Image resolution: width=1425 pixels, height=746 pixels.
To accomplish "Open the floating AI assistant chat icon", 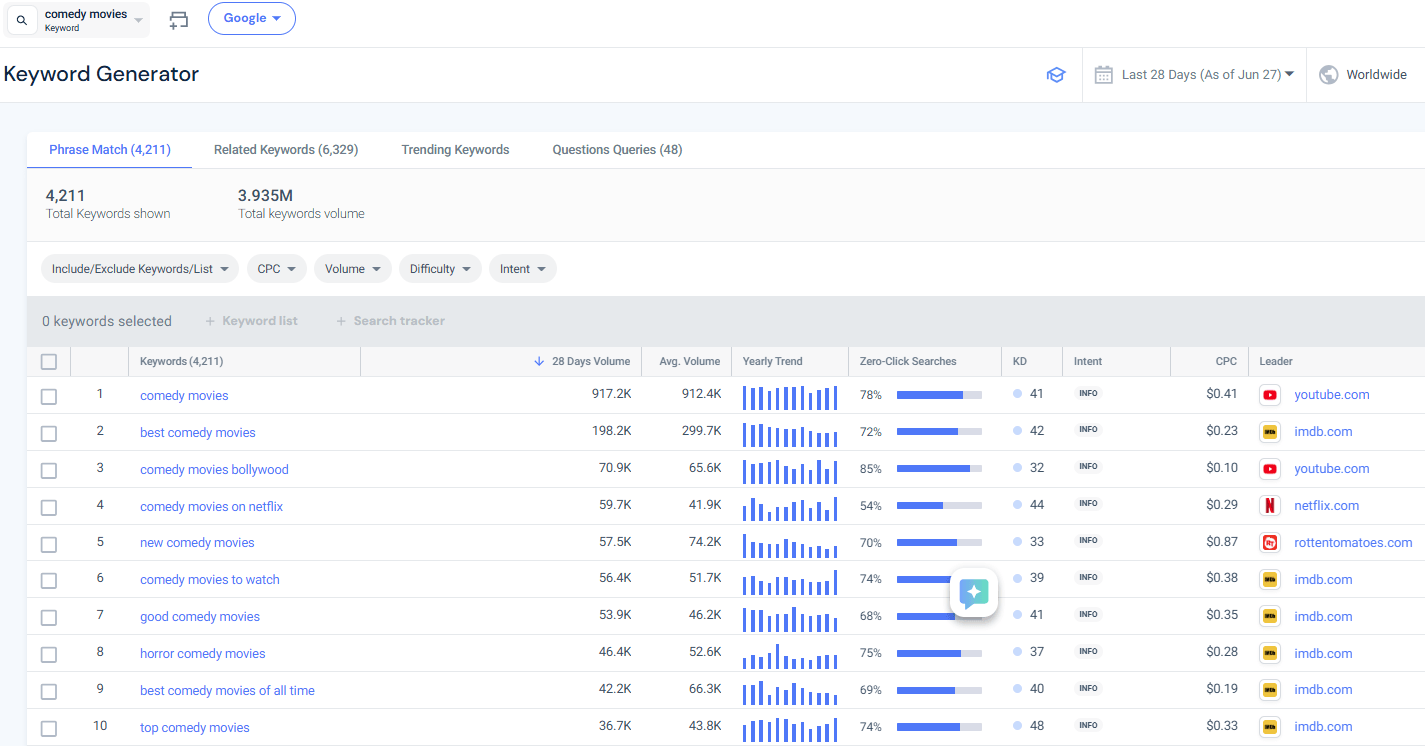I will 974,593.
